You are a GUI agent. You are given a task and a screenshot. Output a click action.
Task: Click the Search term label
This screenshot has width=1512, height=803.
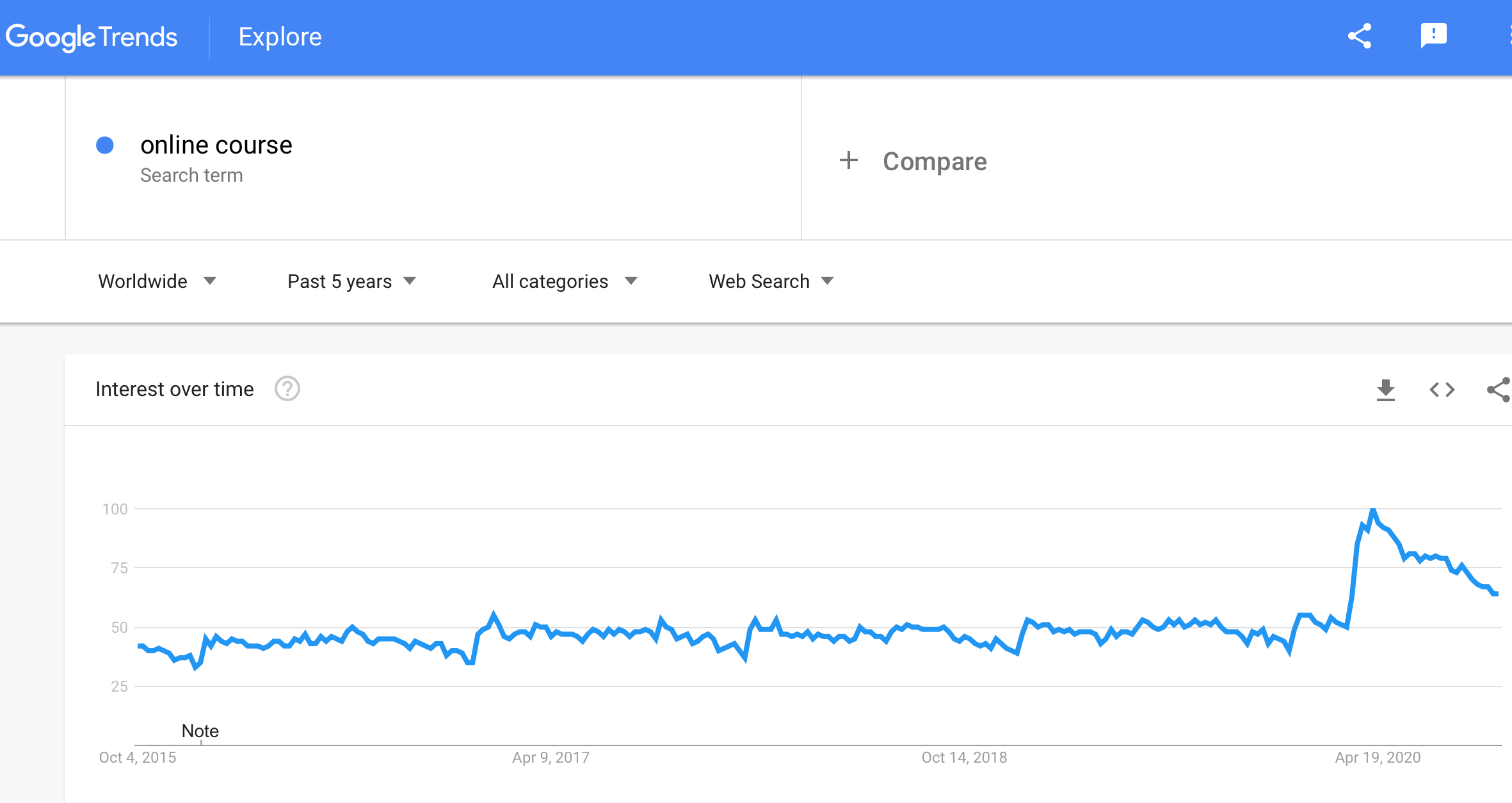coord(191,175)
